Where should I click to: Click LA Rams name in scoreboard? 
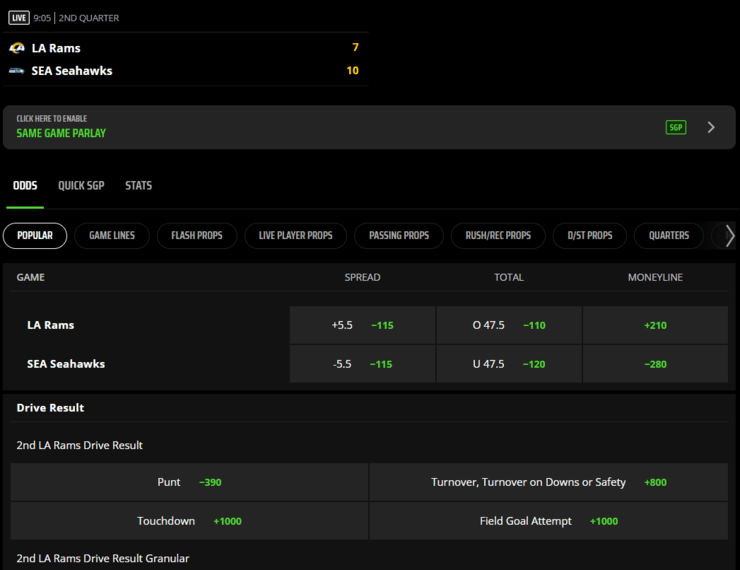[56, 48]
